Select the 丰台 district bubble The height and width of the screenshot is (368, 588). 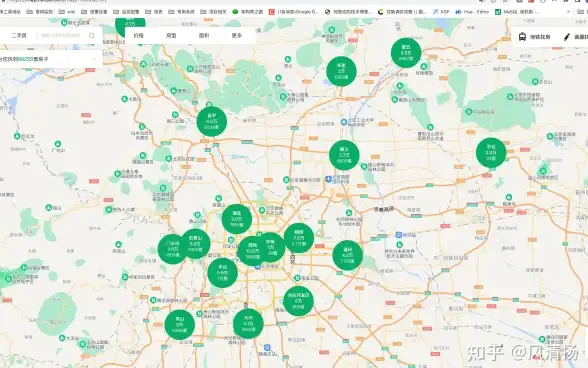[222, 273]
